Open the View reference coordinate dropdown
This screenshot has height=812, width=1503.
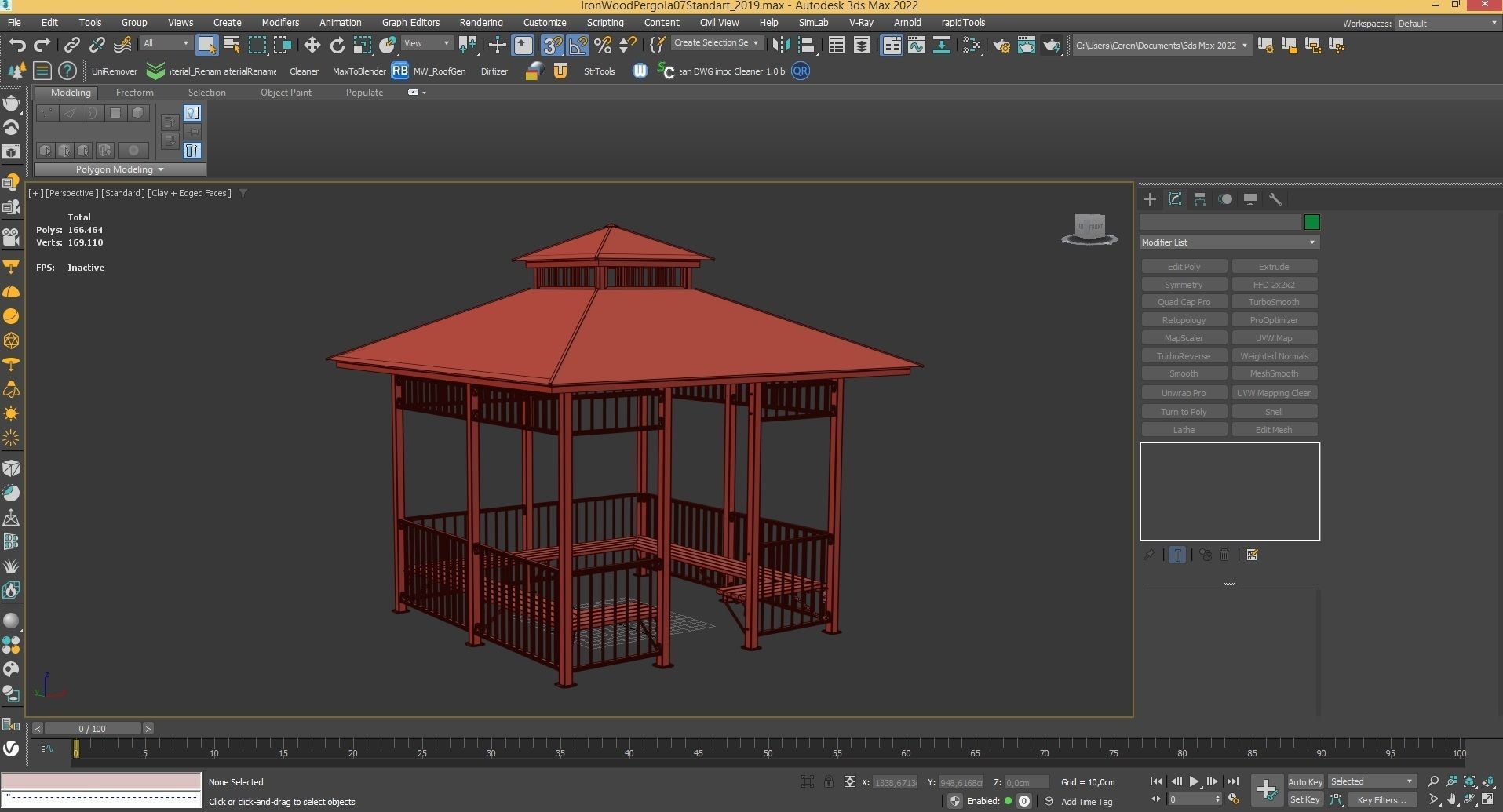click(x=427, y=43)
